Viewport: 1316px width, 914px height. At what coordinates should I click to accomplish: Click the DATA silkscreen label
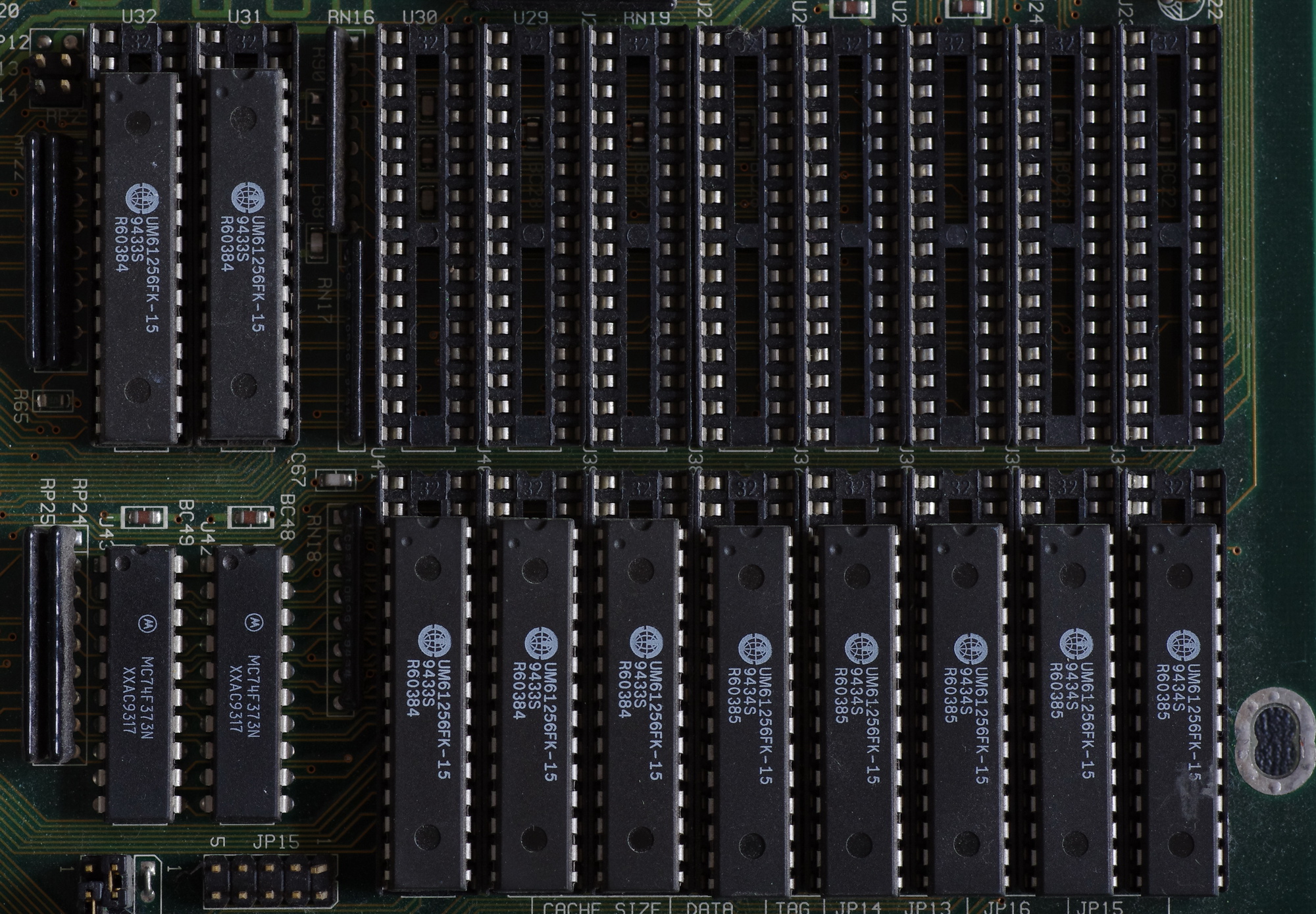pyautogui.click(x=709, y=907)
